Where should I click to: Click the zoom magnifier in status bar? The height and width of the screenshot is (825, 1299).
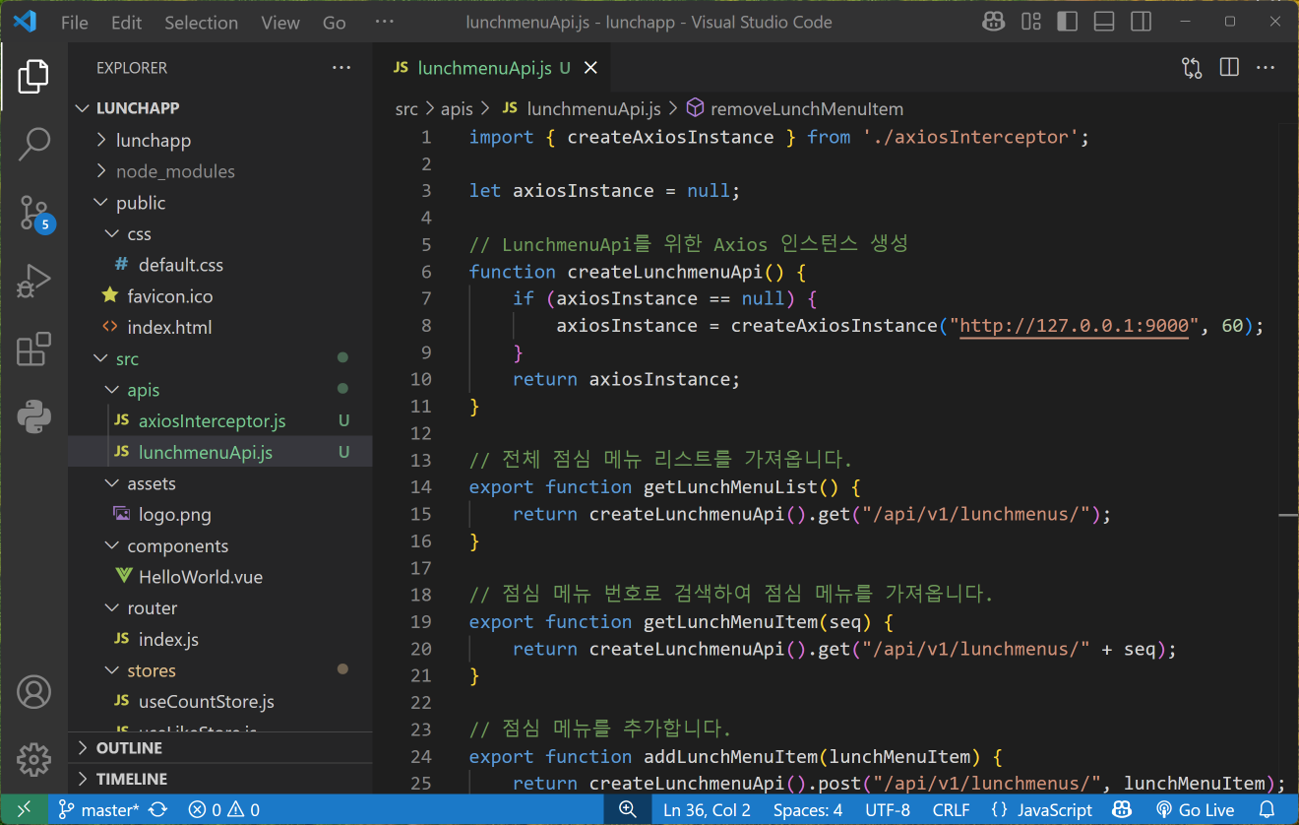628,809
